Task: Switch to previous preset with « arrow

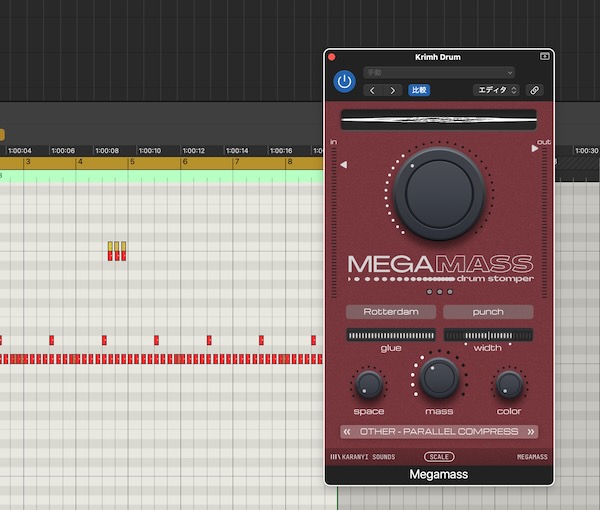Action: [x=346, y=432]
